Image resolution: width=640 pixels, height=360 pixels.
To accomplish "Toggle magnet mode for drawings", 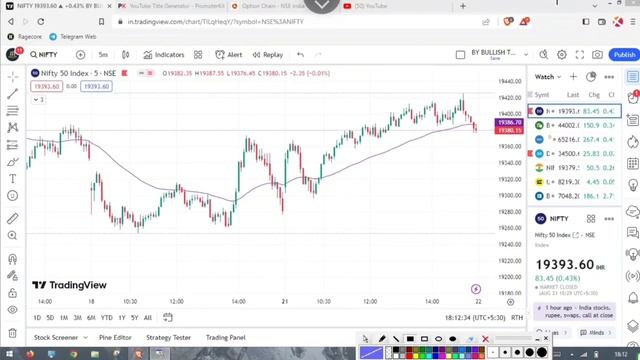I will point(13,259).
